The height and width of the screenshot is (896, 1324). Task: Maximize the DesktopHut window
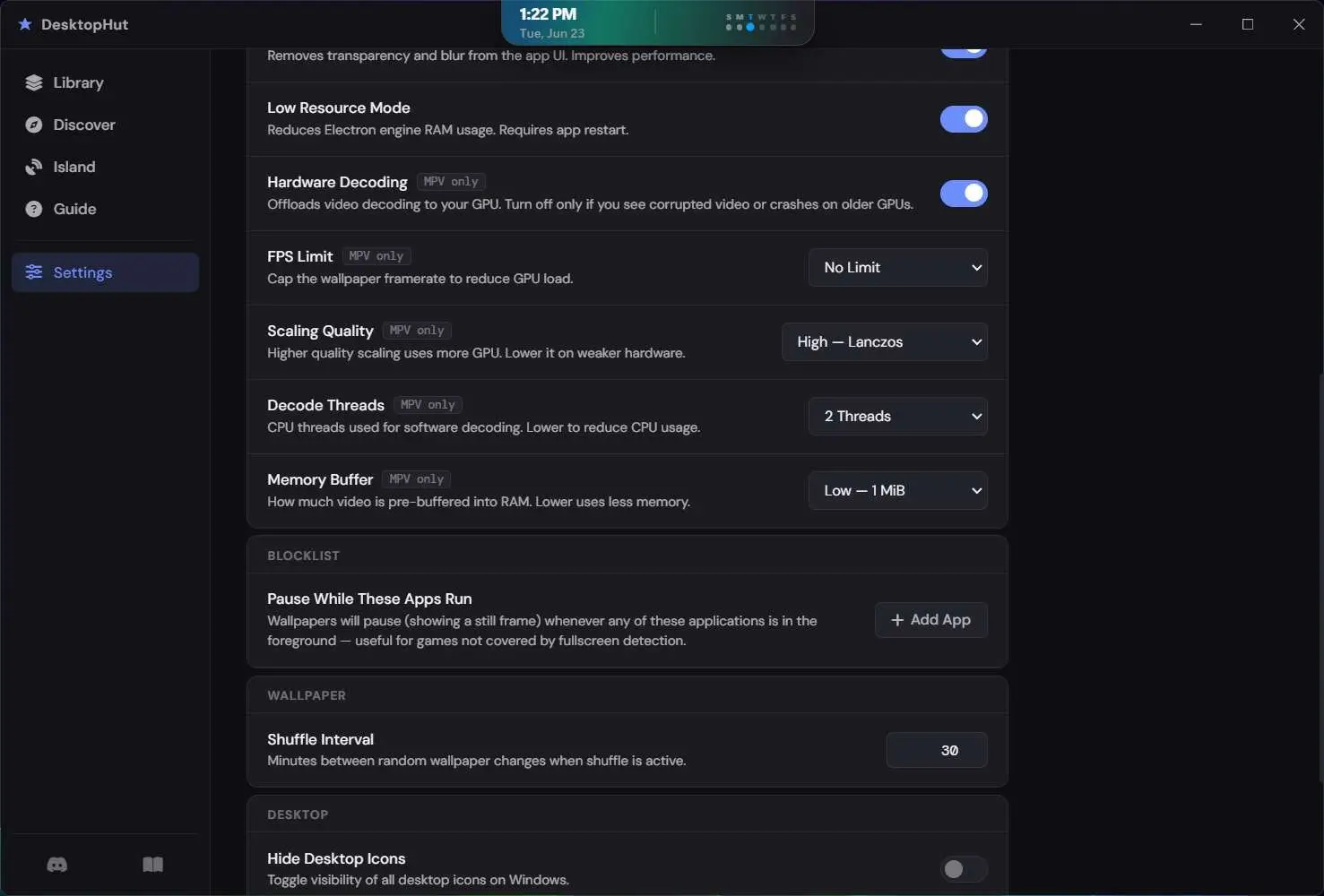tap(1248, 24)
